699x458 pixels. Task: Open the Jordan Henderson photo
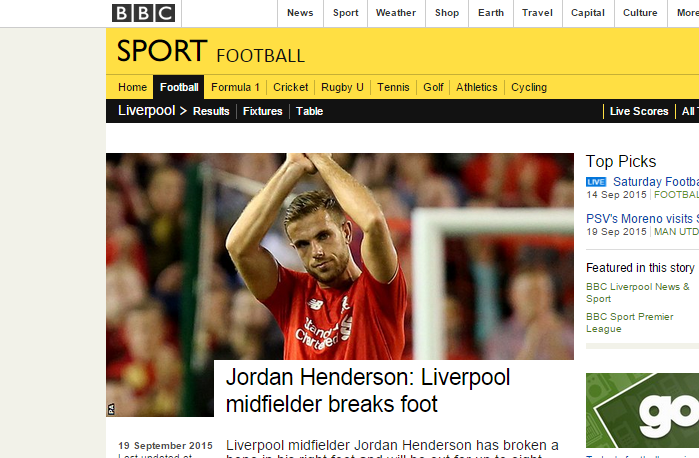pos(340,256)
